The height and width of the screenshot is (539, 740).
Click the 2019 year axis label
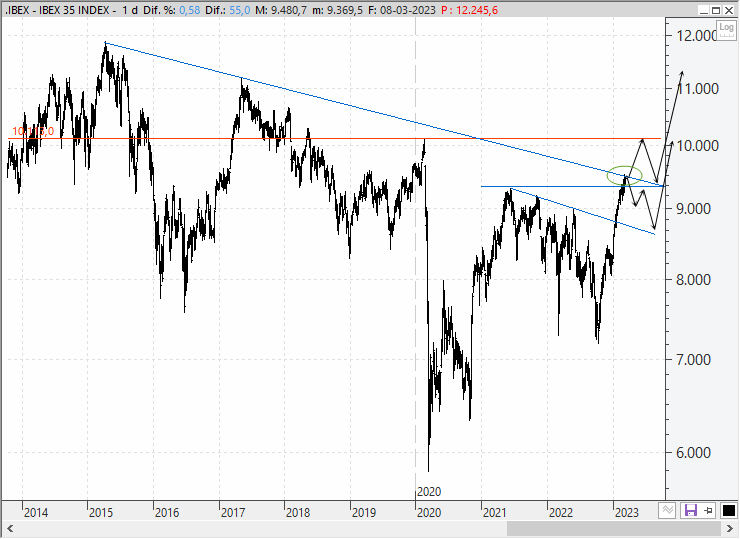tap(364, 513)
